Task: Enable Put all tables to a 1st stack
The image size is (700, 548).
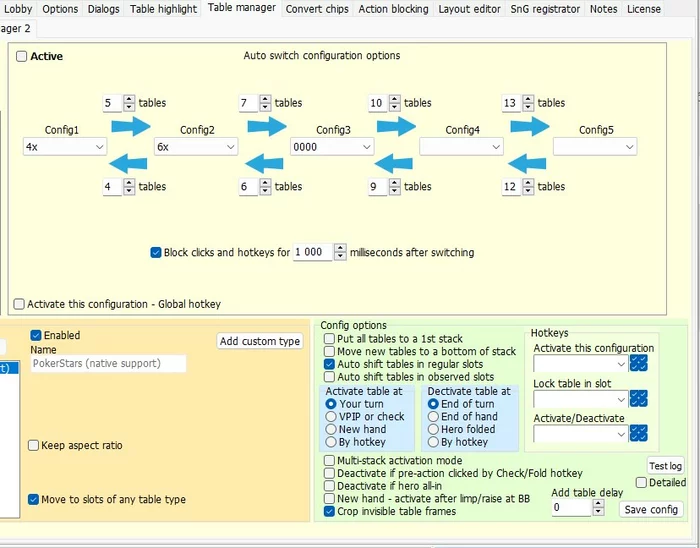Action: click(x=329, y=339)
